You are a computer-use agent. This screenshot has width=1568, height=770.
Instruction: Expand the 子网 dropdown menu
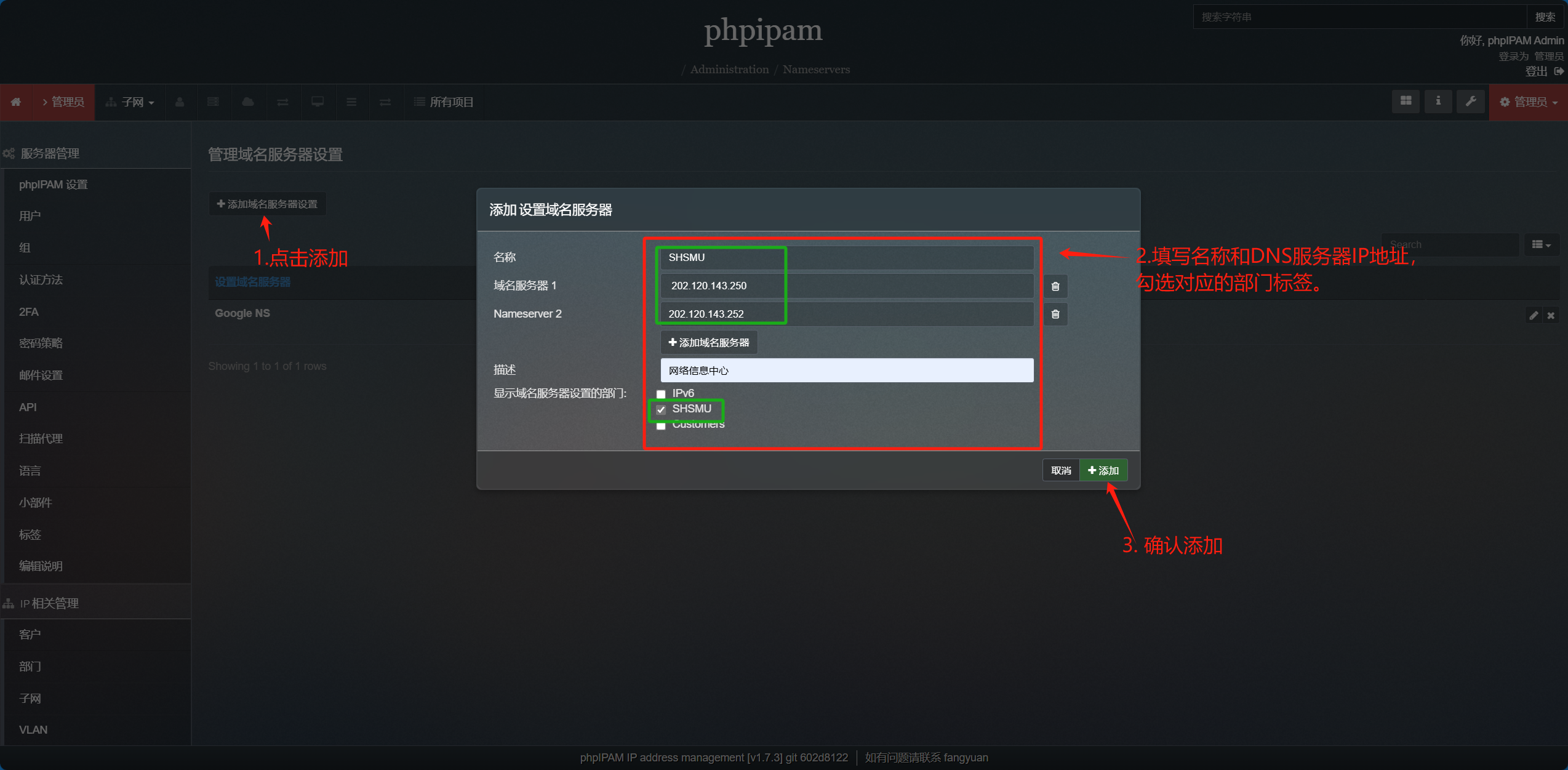coord(130,102)
